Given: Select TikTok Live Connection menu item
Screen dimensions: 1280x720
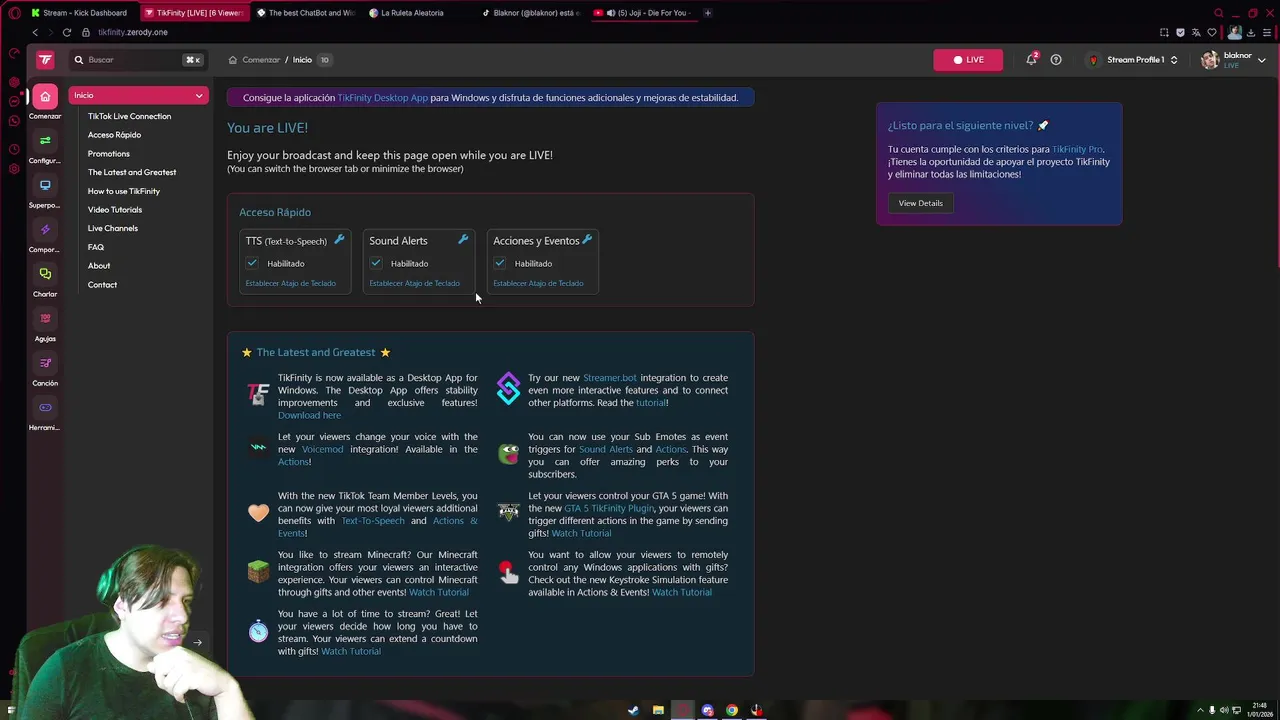Looking at the screenshot, I should [129, 116].
